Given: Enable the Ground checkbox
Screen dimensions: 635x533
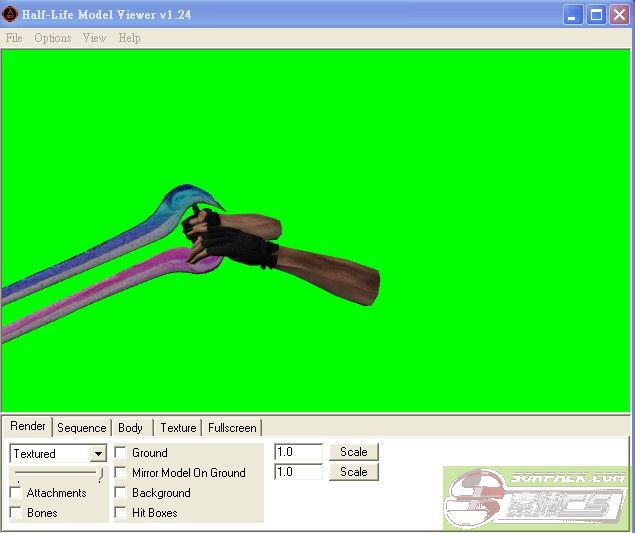Looking at the screenshot, I should 121,453.
